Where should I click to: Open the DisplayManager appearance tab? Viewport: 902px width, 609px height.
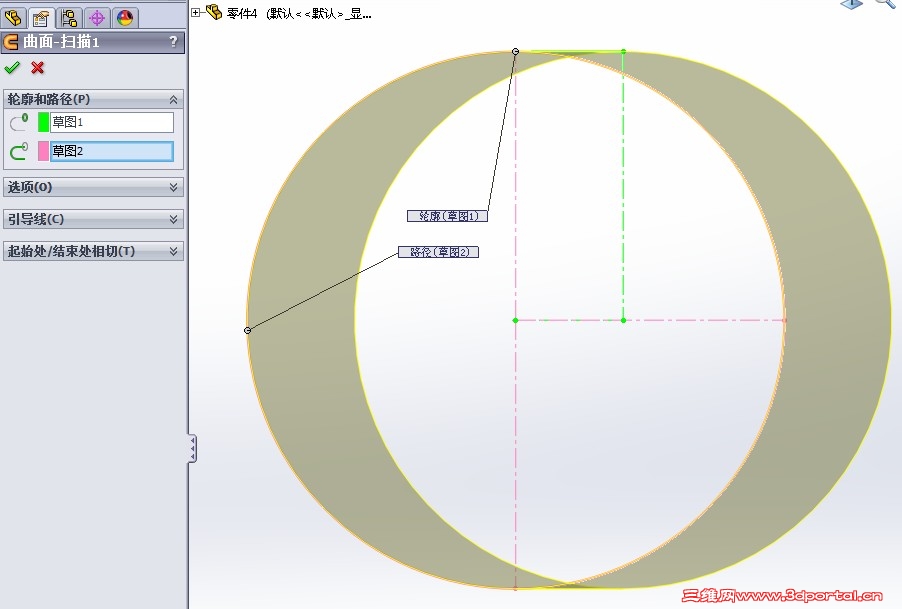124,18
